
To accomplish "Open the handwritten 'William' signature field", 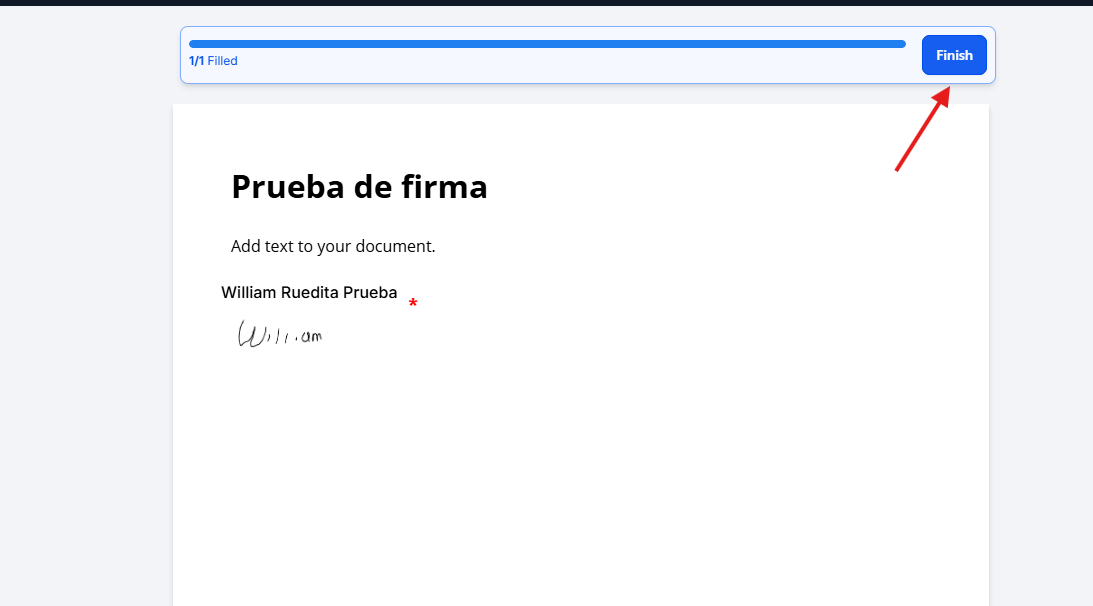I will tap(280, 335).
